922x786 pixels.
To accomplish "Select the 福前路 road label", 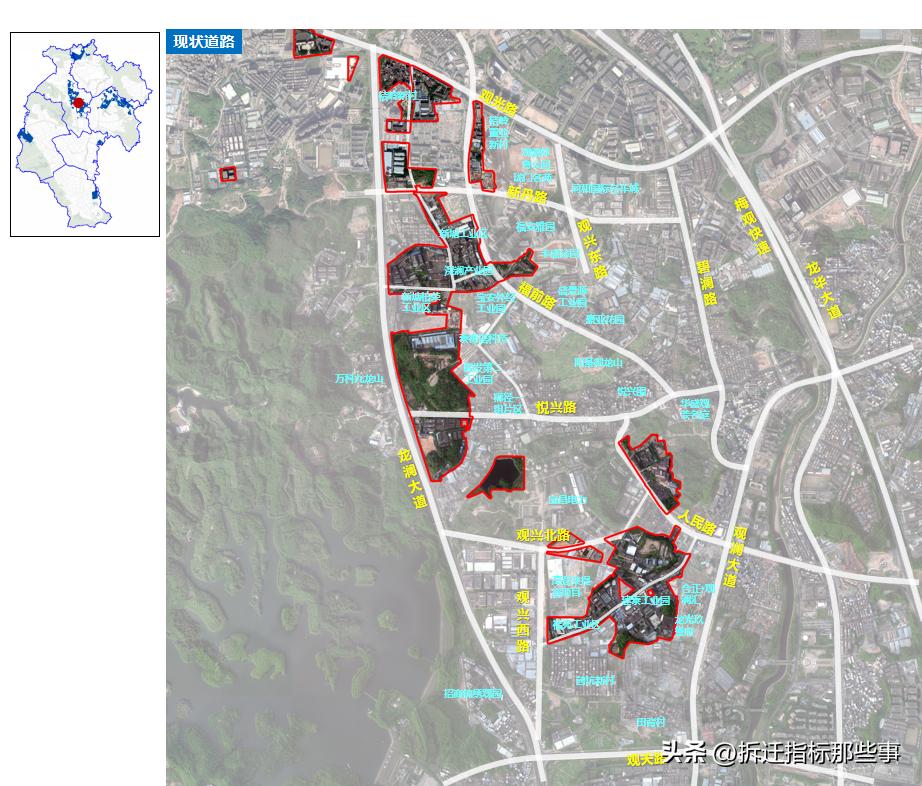I will click(537, 295).
